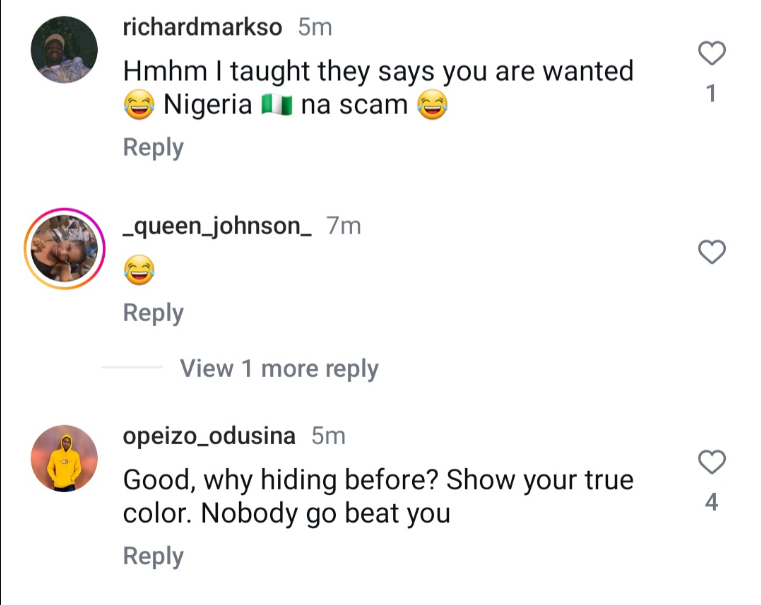Like _queen_johnson_'s emoji comment

pyautogui.click(x=710, y=253)
